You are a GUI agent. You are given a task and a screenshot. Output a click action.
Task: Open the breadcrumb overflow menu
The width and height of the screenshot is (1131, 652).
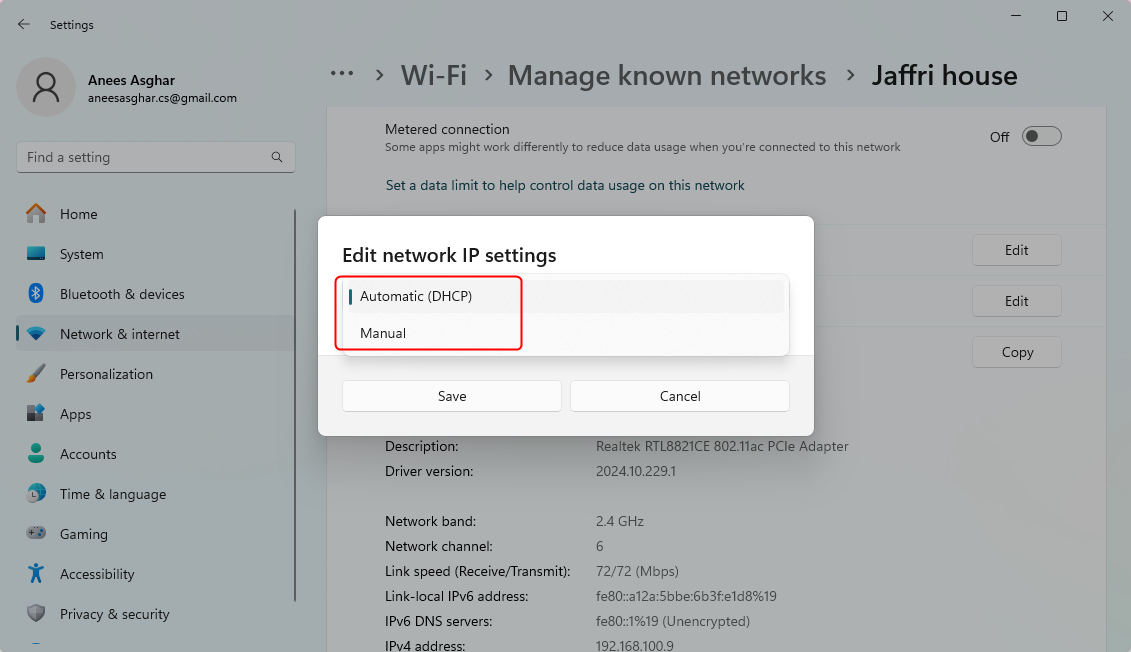[342, 74]
